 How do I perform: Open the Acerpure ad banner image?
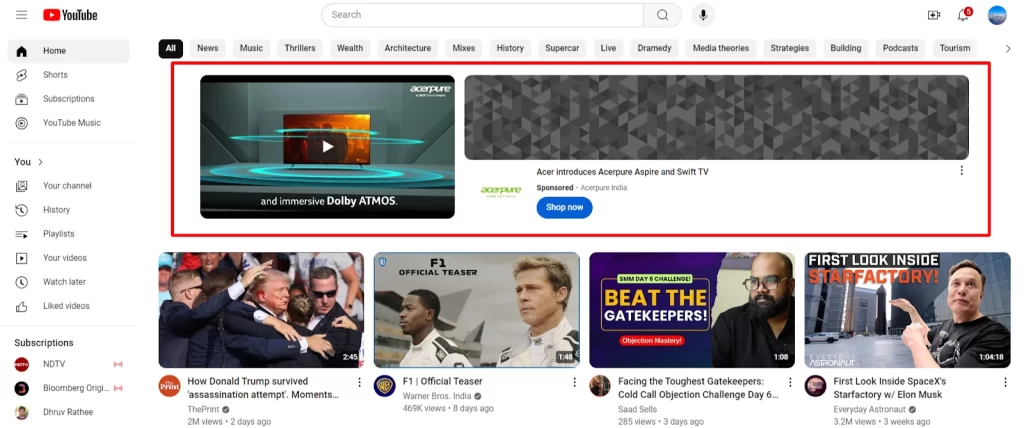coord(716,118)
